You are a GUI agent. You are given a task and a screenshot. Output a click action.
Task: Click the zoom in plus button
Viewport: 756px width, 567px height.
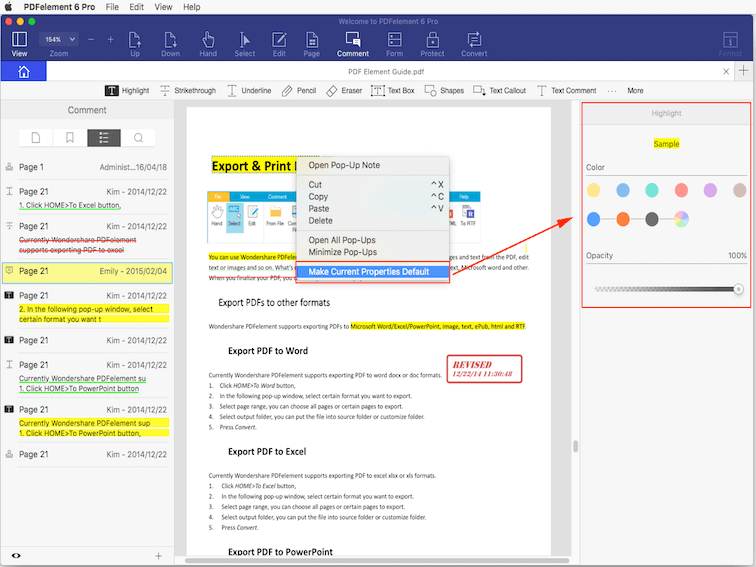110,39
